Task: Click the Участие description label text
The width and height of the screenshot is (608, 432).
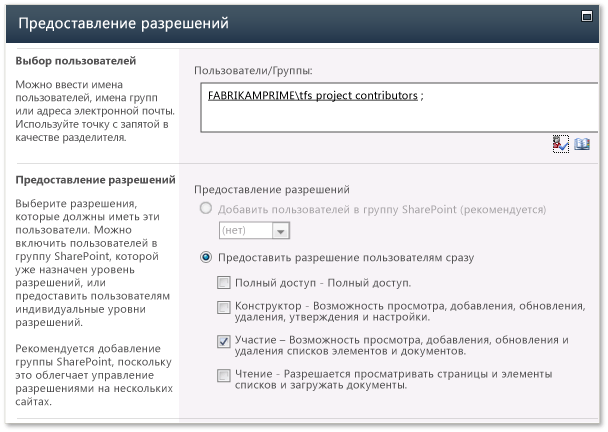Action: pyautogui.click(x=401, y=345)
